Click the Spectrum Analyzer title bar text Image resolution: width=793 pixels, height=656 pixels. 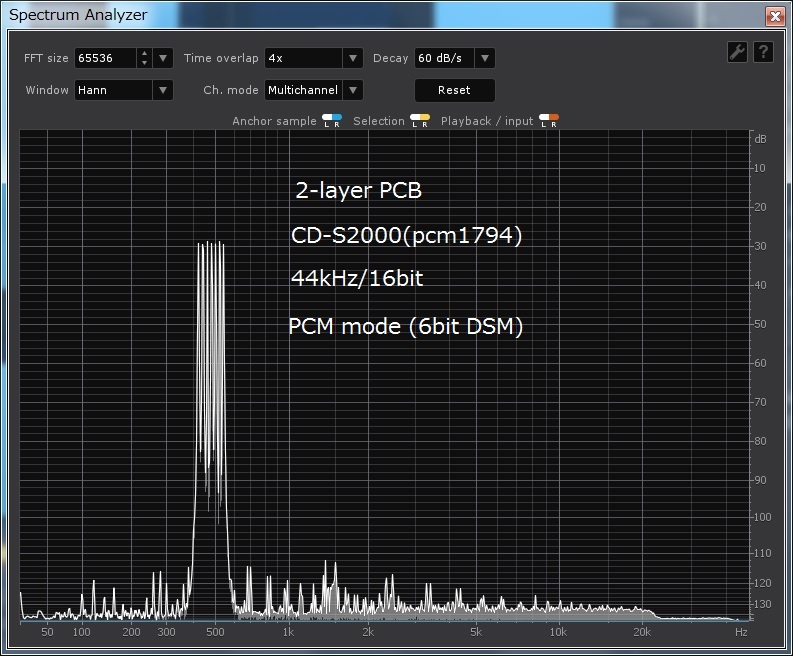(78, 15)
